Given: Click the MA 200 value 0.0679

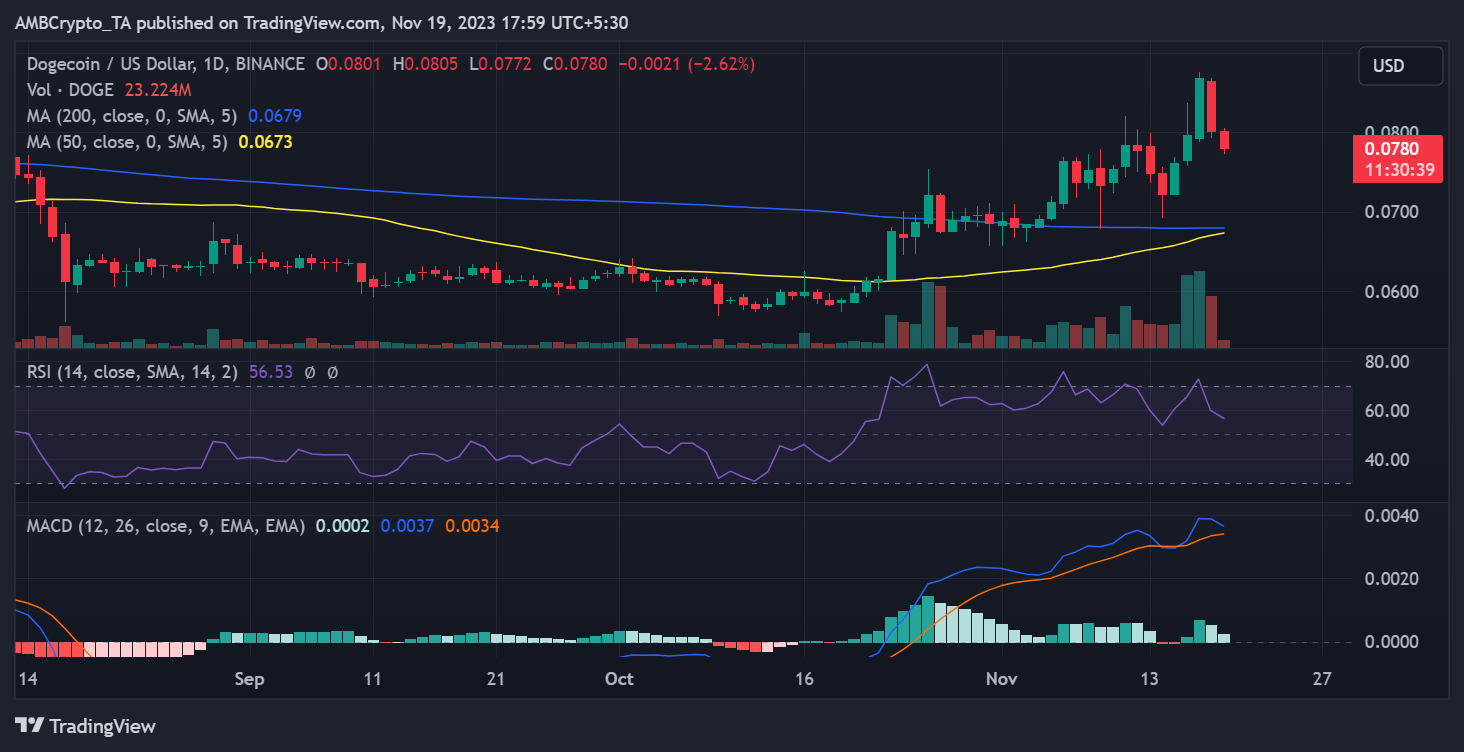Looking at the screenshot, I should coord(274,116).
